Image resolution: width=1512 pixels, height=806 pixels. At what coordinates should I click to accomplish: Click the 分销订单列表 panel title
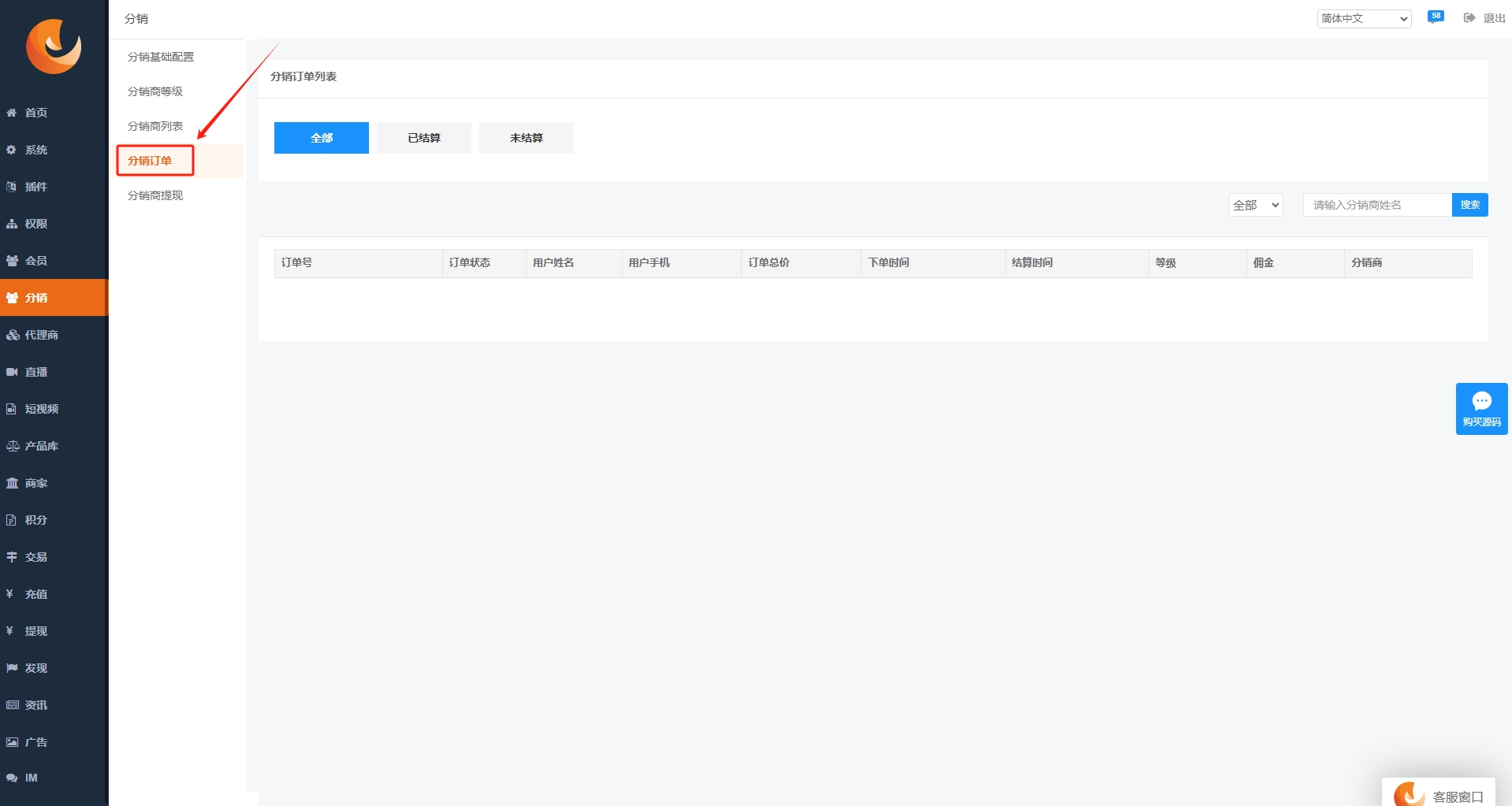304,76
